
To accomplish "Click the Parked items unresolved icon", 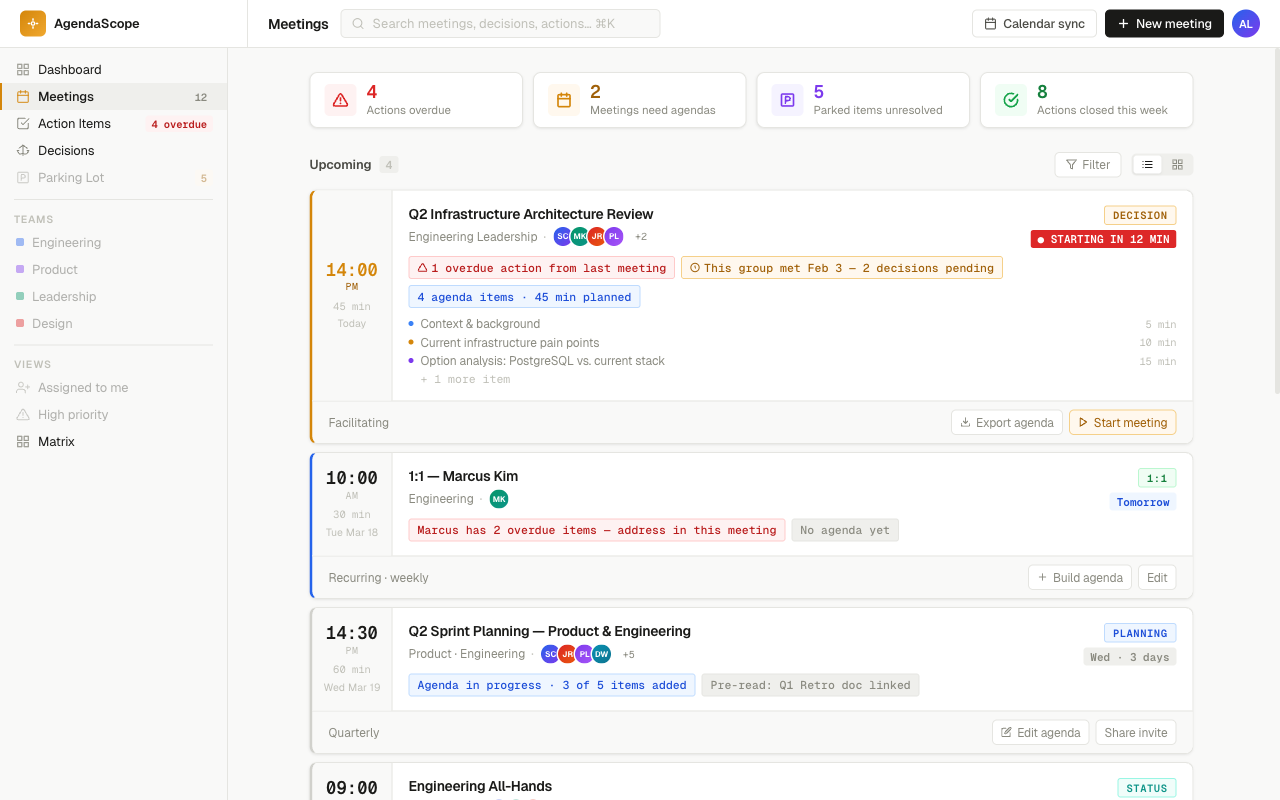I will click(787, 100).
